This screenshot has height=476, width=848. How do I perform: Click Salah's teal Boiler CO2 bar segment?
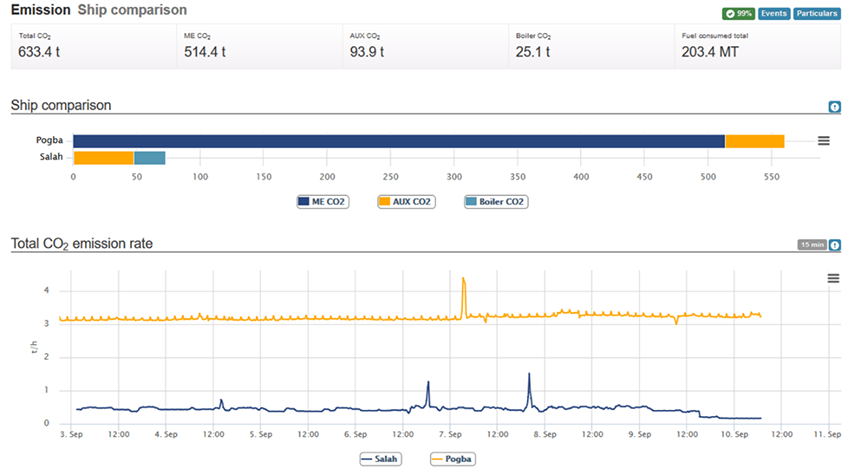(x=149, y=158)
